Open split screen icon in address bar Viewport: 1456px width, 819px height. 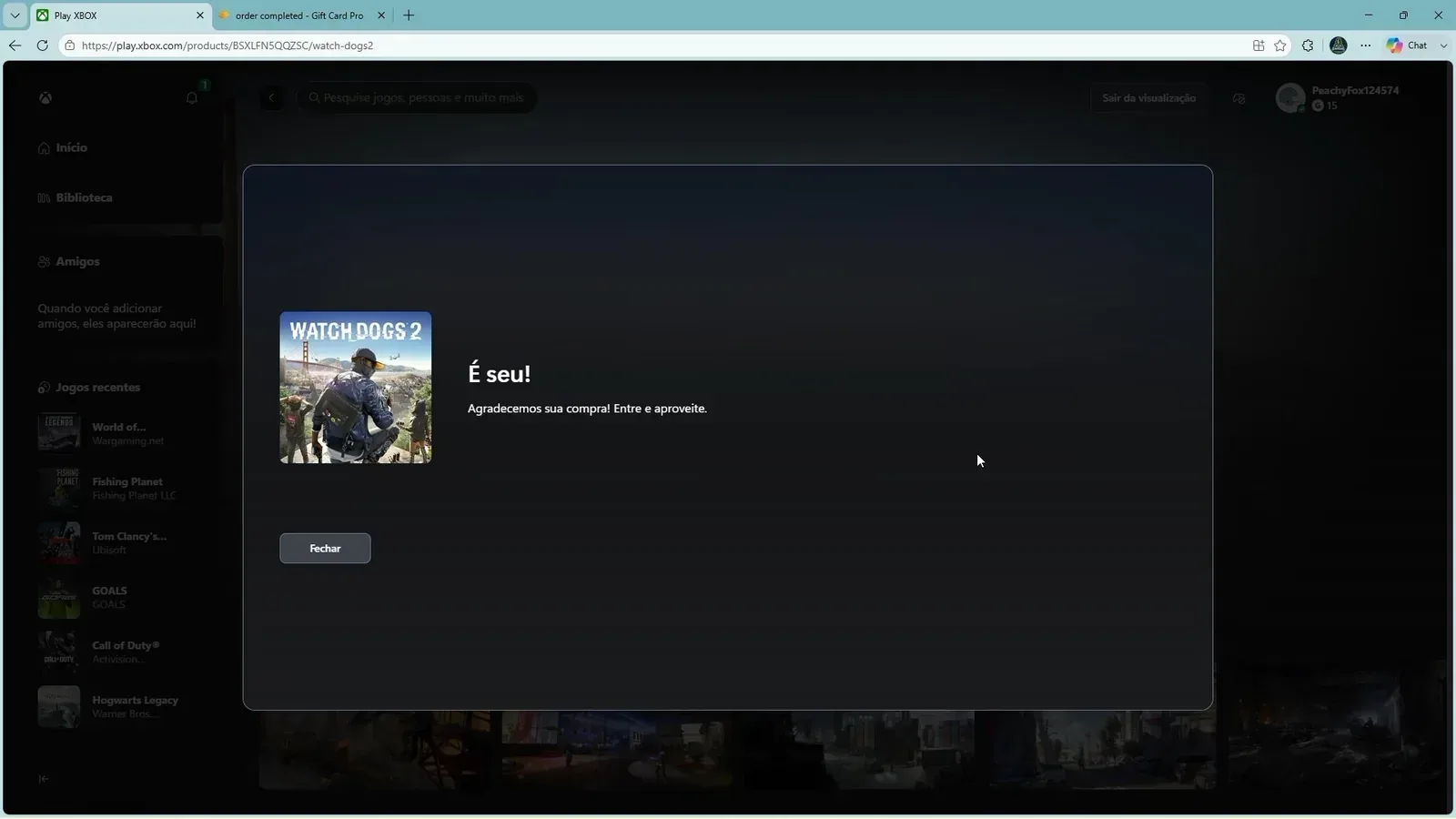click(1259, 45)
